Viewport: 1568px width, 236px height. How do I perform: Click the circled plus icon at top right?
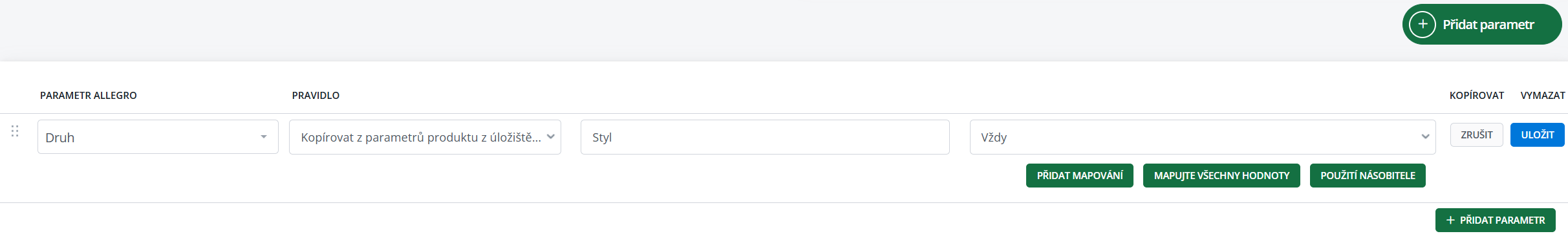click(1423, 25)
